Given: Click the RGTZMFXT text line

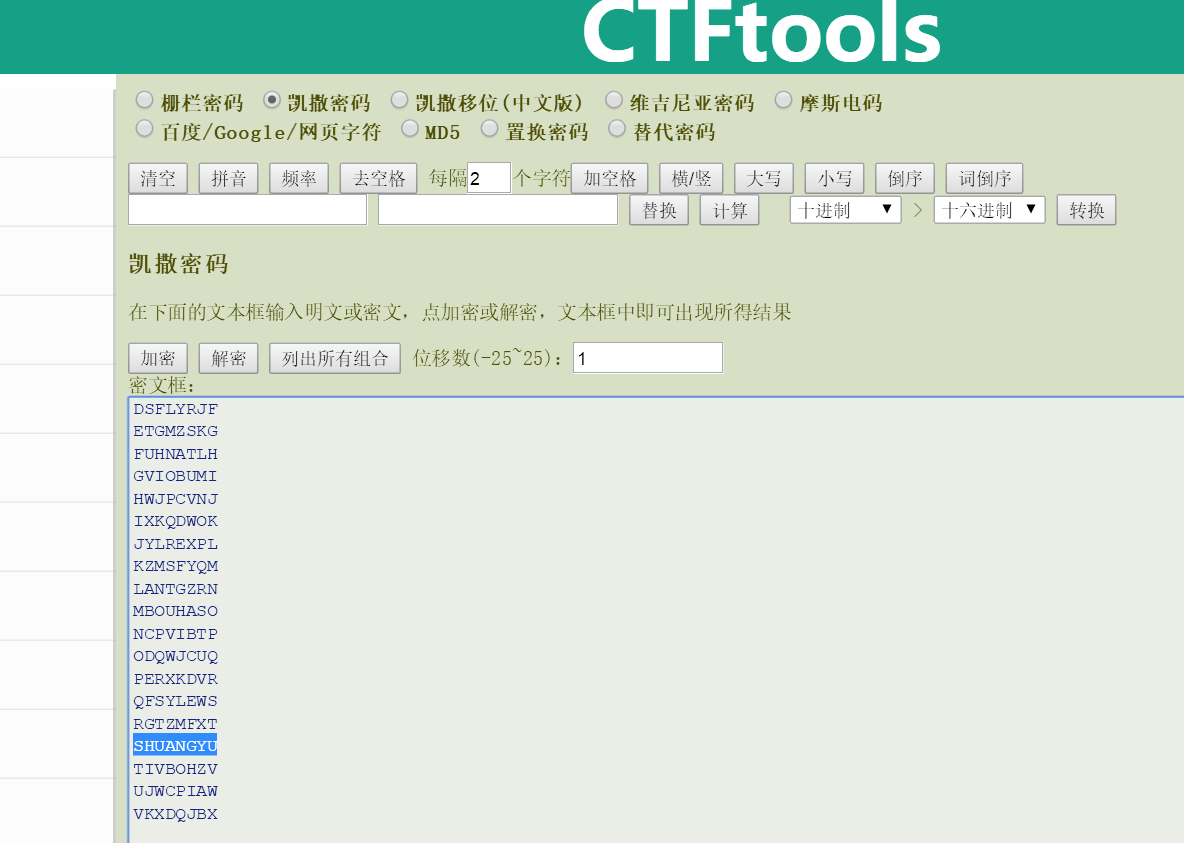Looking at the screenshot, I should [175, 724].
